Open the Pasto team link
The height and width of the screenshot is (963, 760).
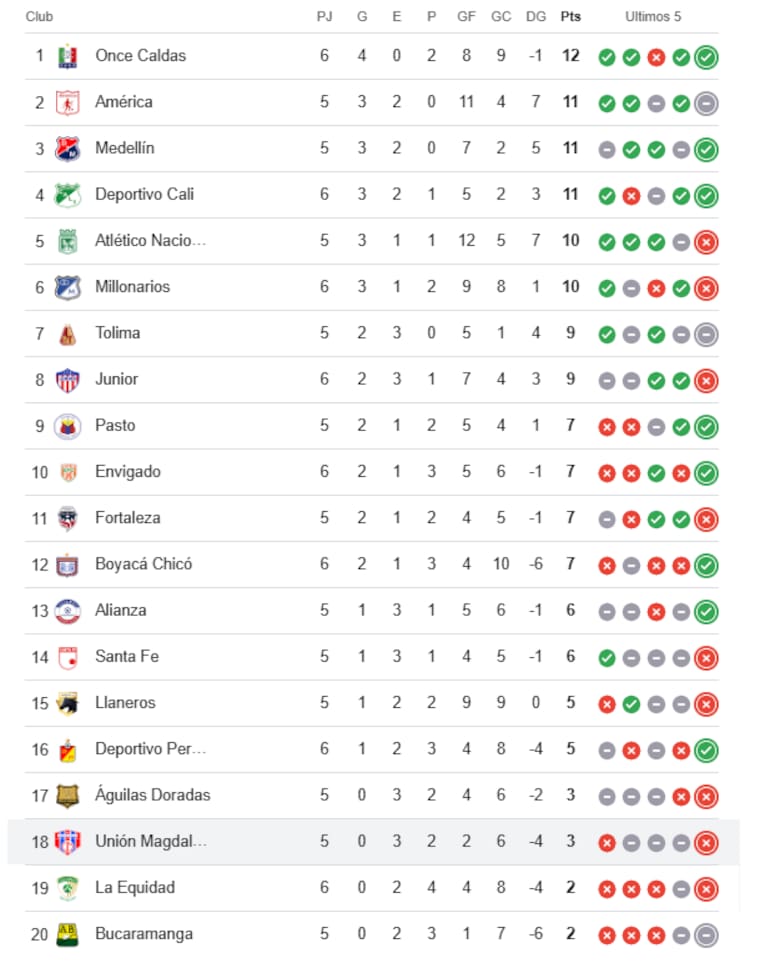[115, 425]
